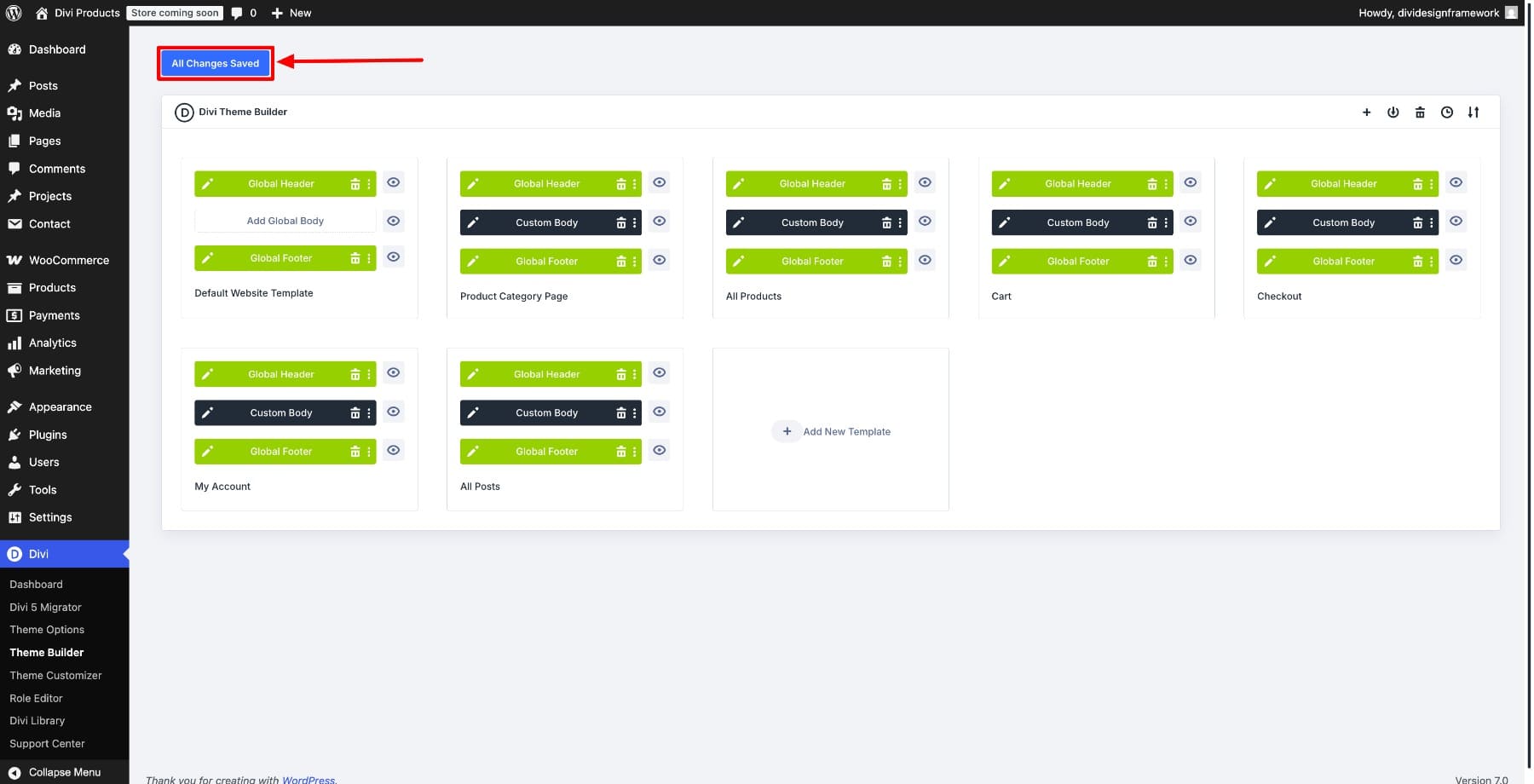The image size is (1534, 784).
Task: Open WooCommerce in the sidebar menu
Action: tap(65, 260)
